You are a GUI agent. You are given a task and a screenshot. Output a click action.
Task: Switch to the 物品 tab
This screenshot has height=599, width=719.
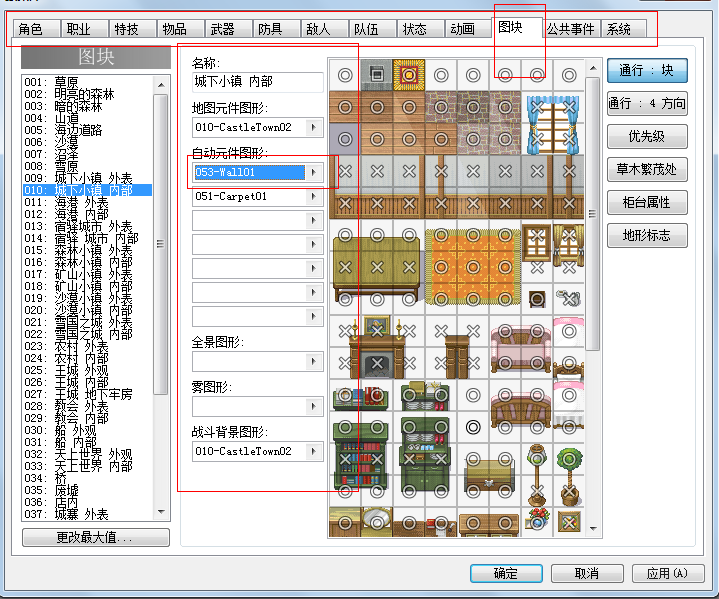click(180, 29)
